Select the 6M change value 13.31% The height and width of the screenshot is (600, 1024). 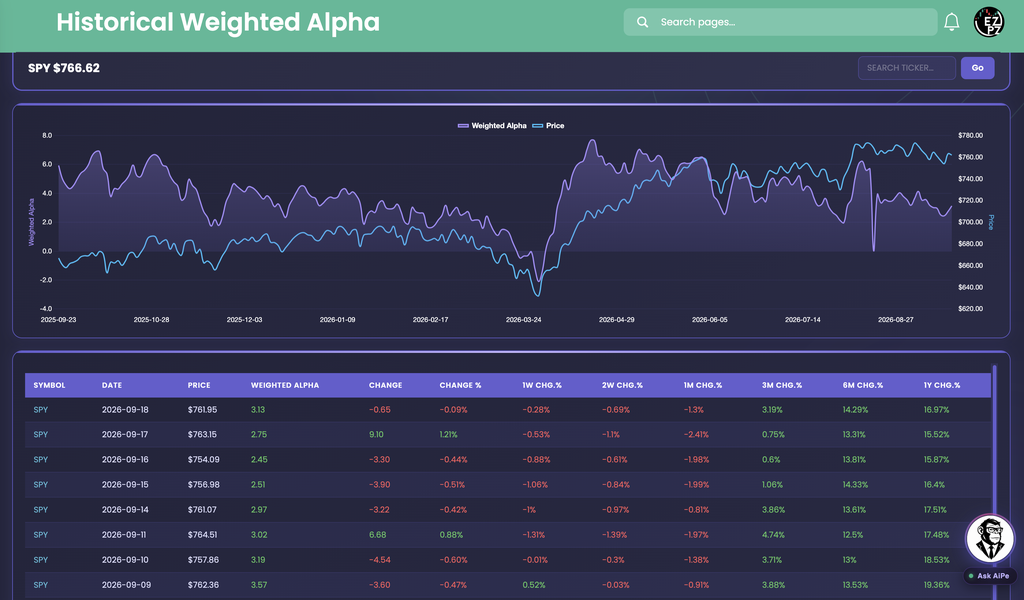click(x=854, y=435)
